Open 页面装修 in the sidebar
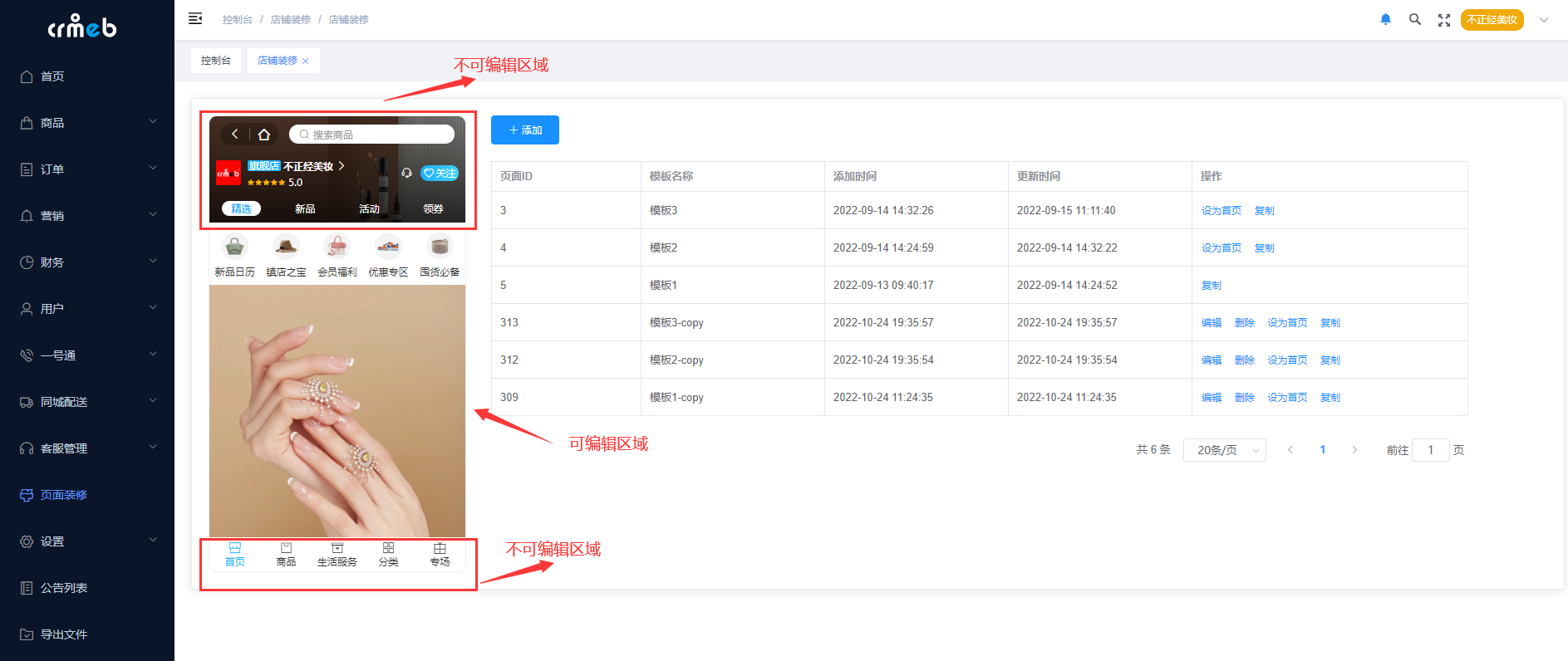The width and height of the screenshot is (1568, 661). point(64,494)
